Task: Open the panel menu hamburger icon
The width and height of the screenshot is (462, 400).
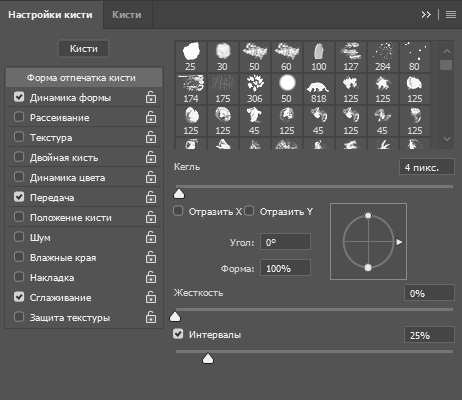Action: click(x=451, y=15)
